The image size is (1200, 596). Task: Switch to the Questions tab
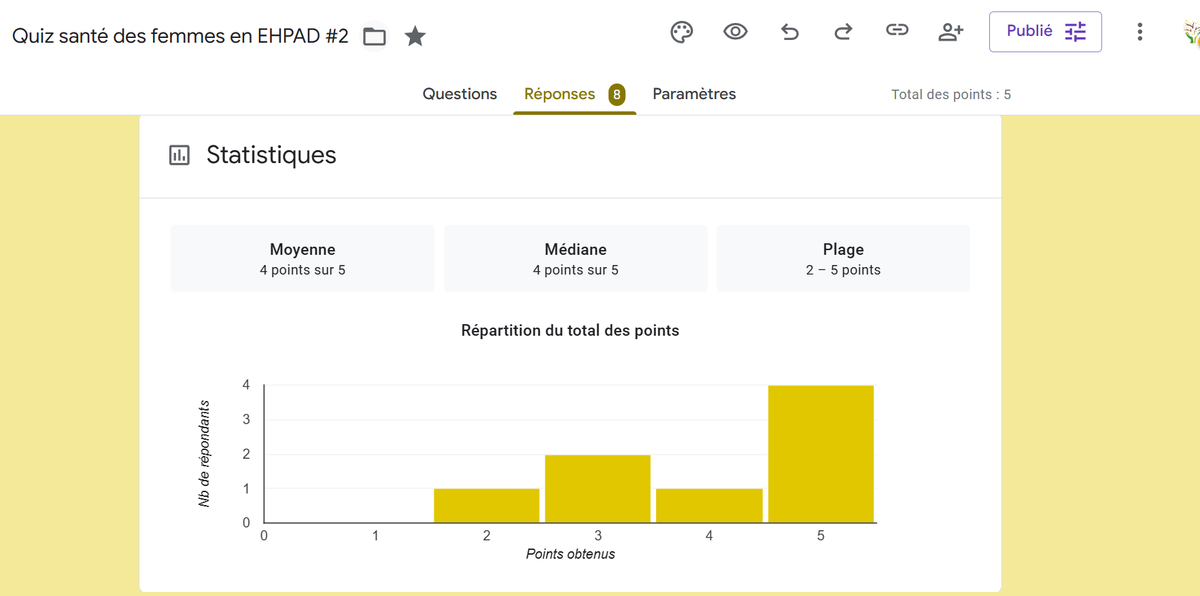coord(459,94)
